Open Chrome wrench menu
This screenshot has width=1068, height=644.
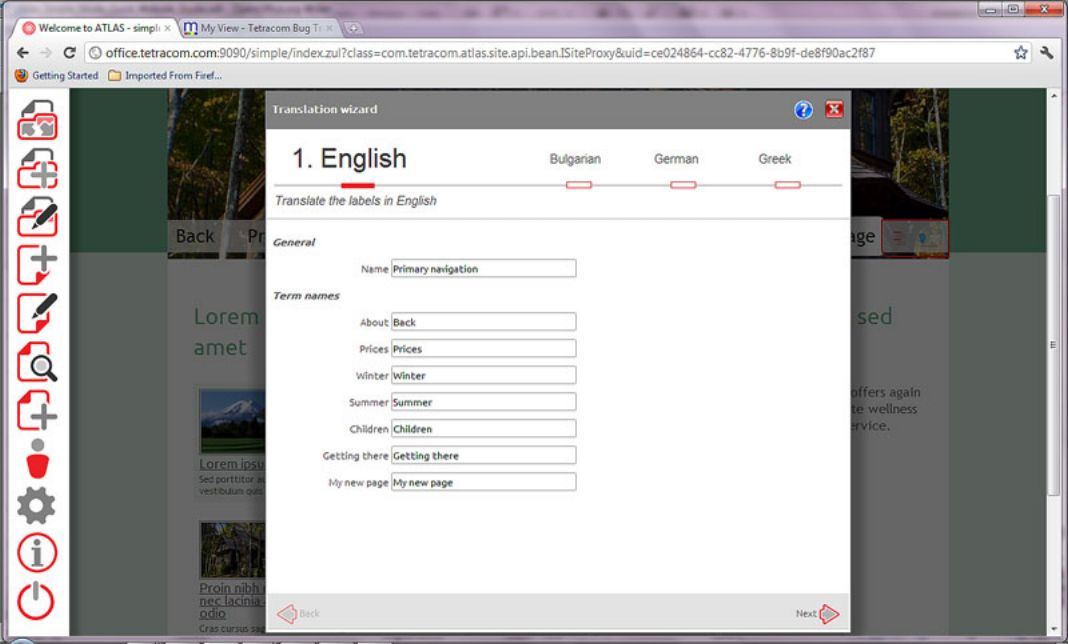pos(1046,53)
